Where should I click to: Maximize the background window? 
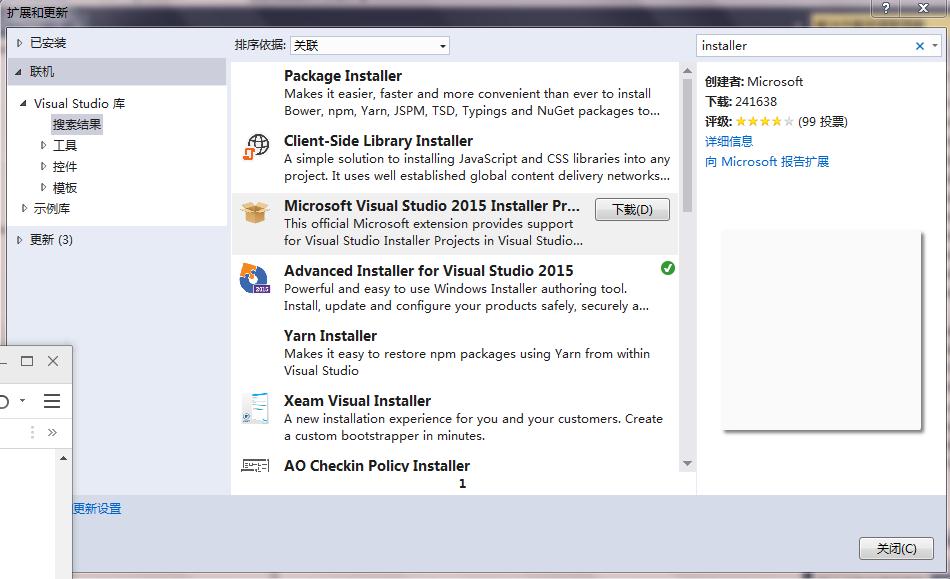pos(27,361)
